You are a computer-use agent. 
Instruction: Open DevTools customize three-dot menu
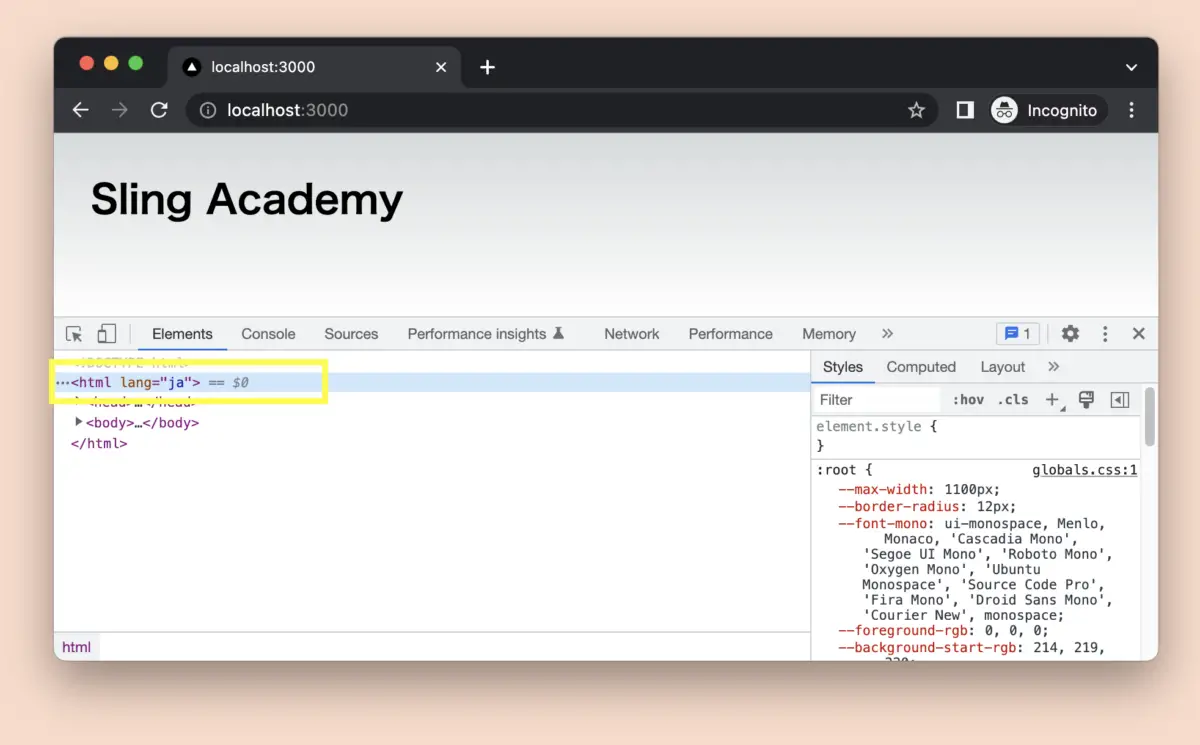(x=1105, y=334)
